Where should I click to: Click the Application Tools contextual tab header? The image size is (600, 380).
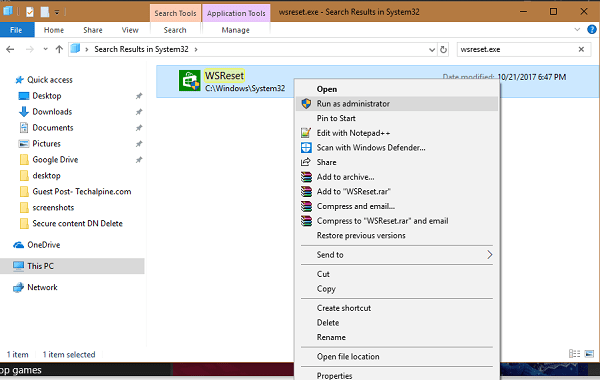[236, 13]
